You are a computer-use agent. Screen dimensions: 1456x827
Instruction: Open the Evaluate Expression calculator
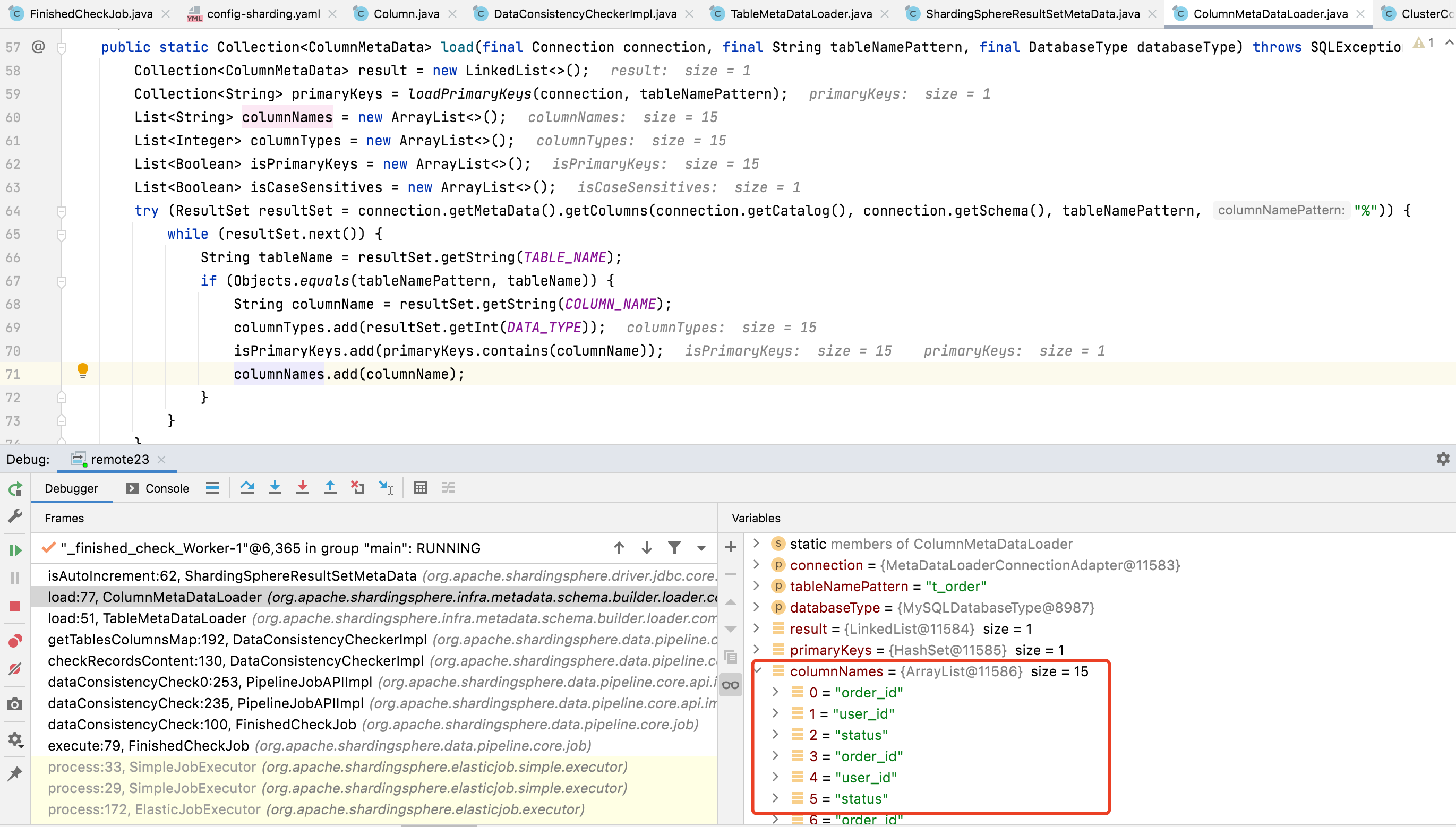tap(421, 487)
